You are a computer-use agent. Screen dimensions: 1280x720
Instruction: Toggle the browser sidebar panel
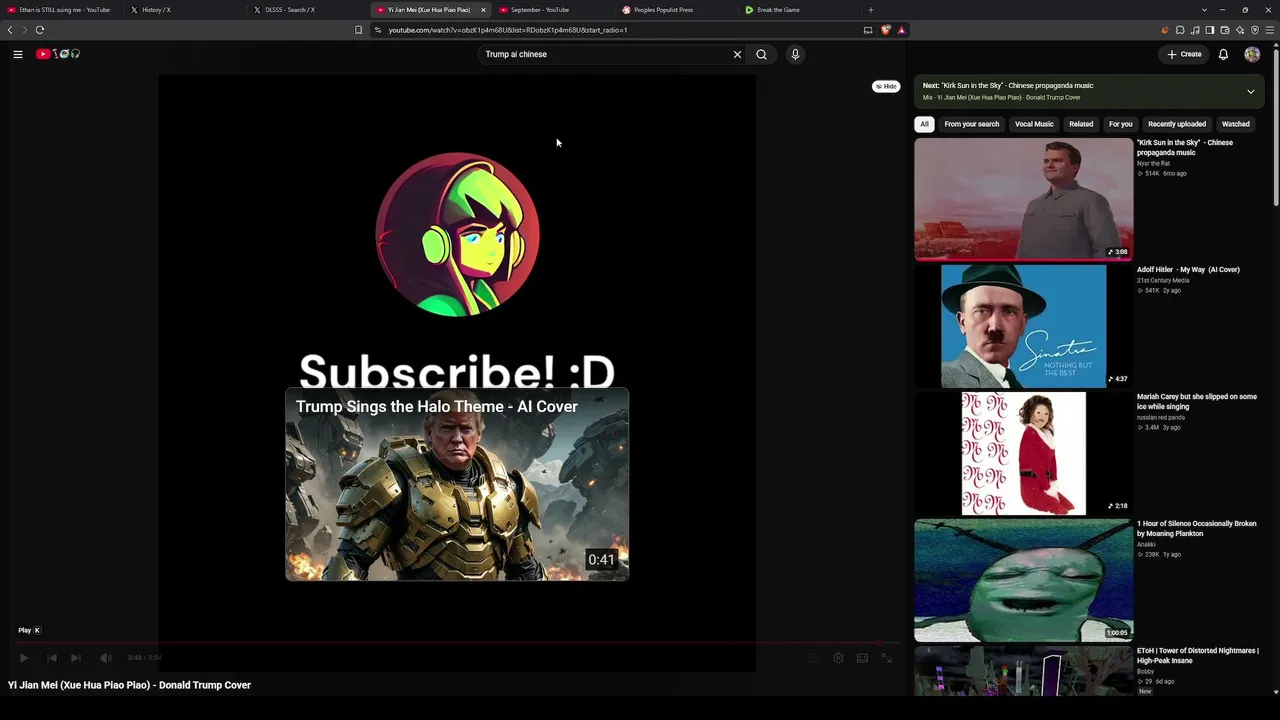tap(1210, 30)
